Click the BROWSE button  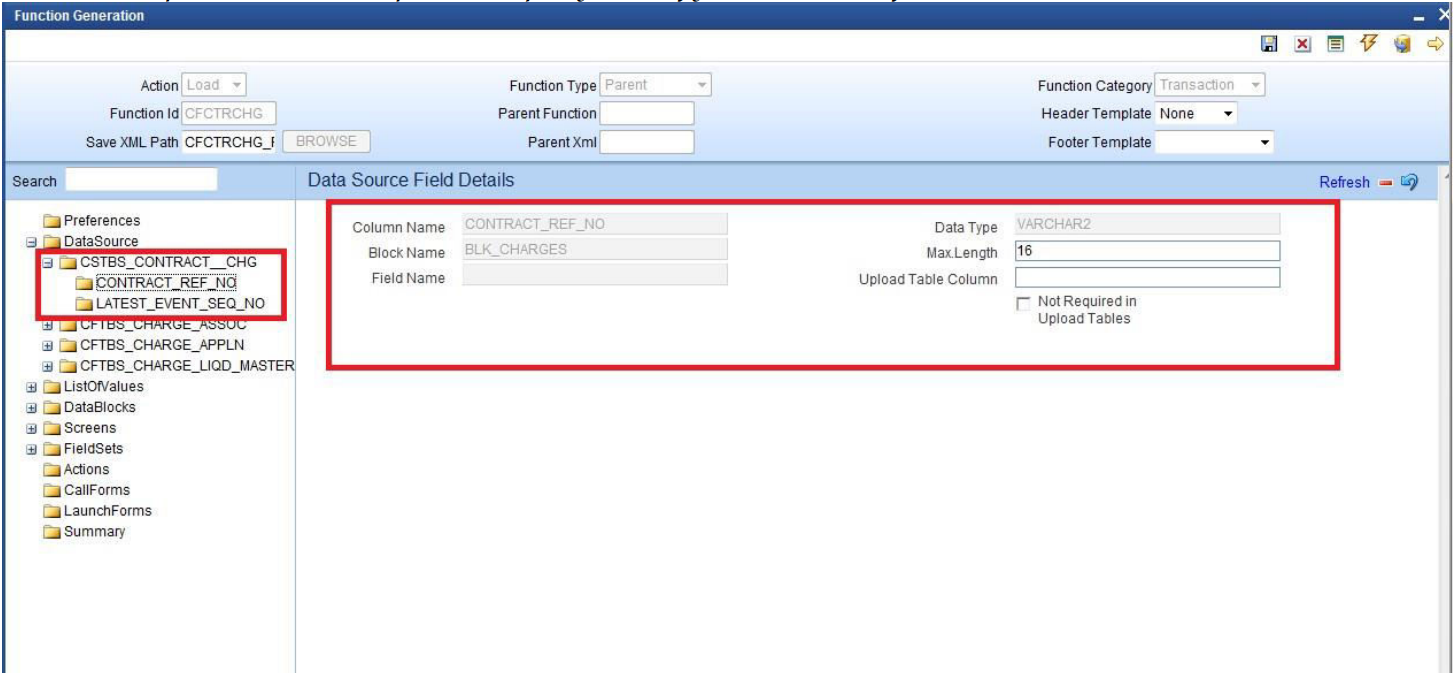(327, 142)
